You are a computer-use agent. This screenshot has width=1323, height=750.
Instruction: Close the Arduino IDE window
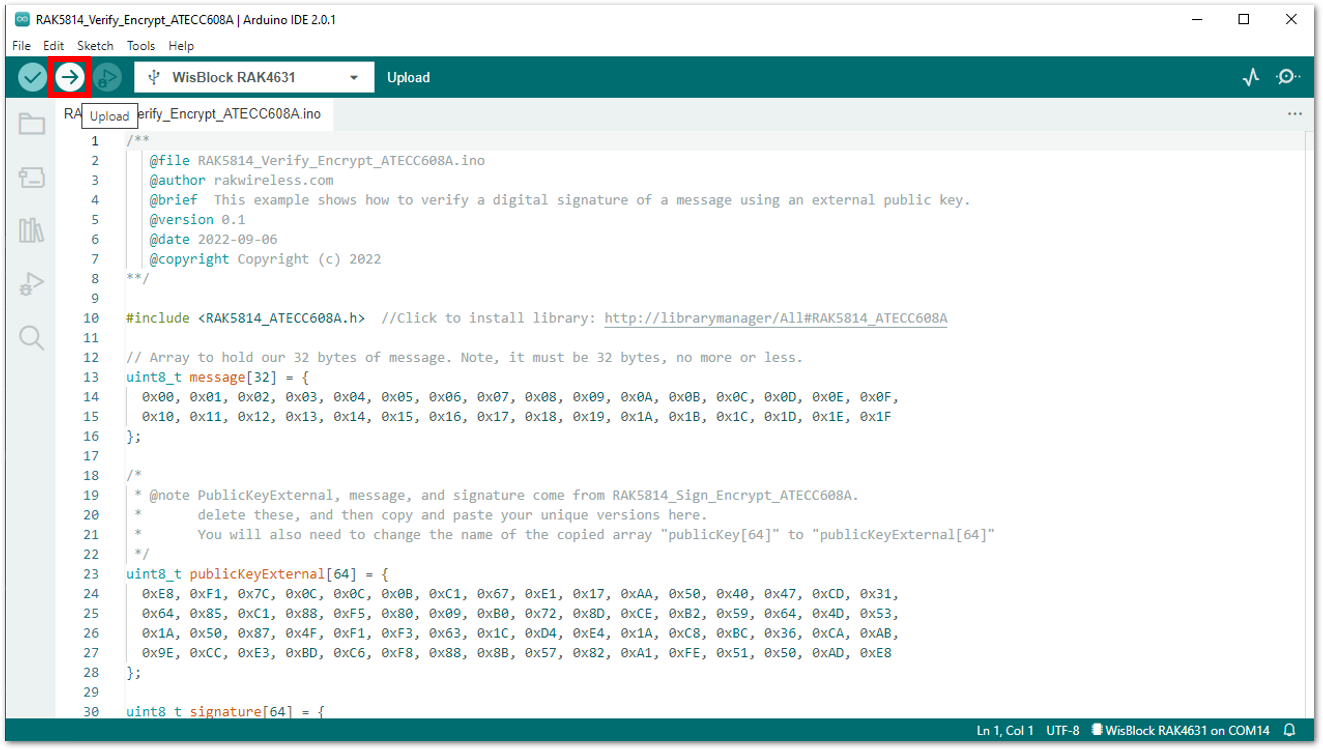[1291, 19]
